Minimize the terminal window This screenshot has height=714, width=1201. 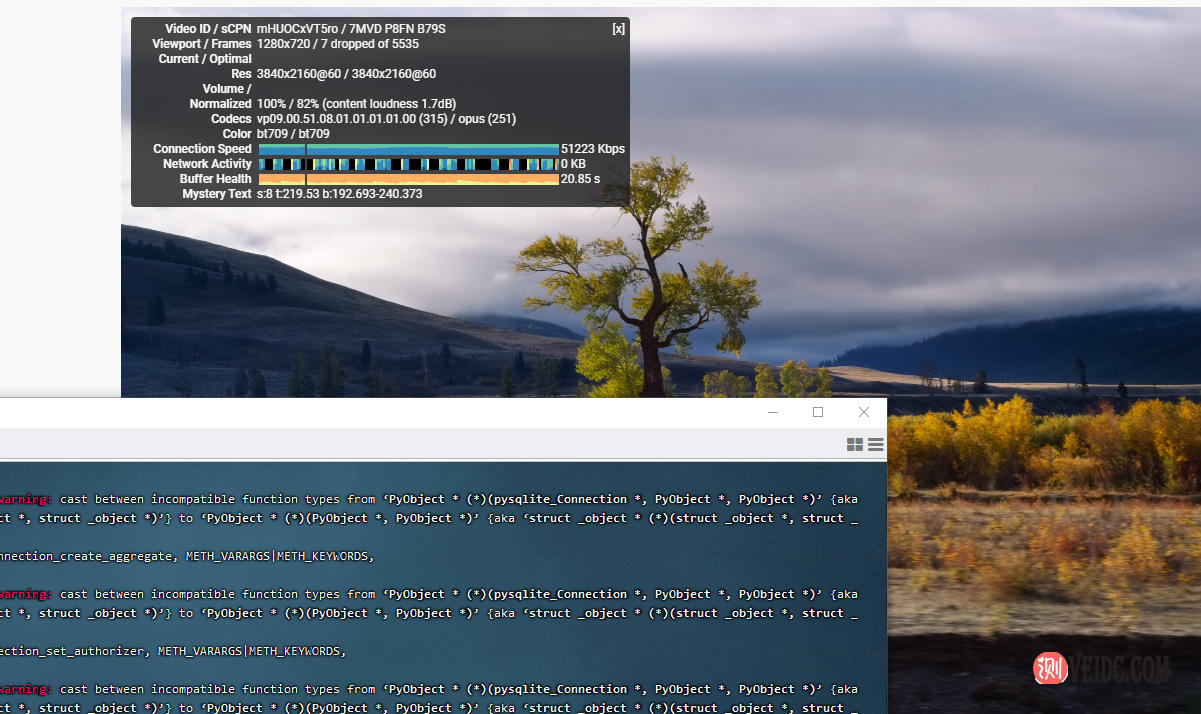click(773, 413)
